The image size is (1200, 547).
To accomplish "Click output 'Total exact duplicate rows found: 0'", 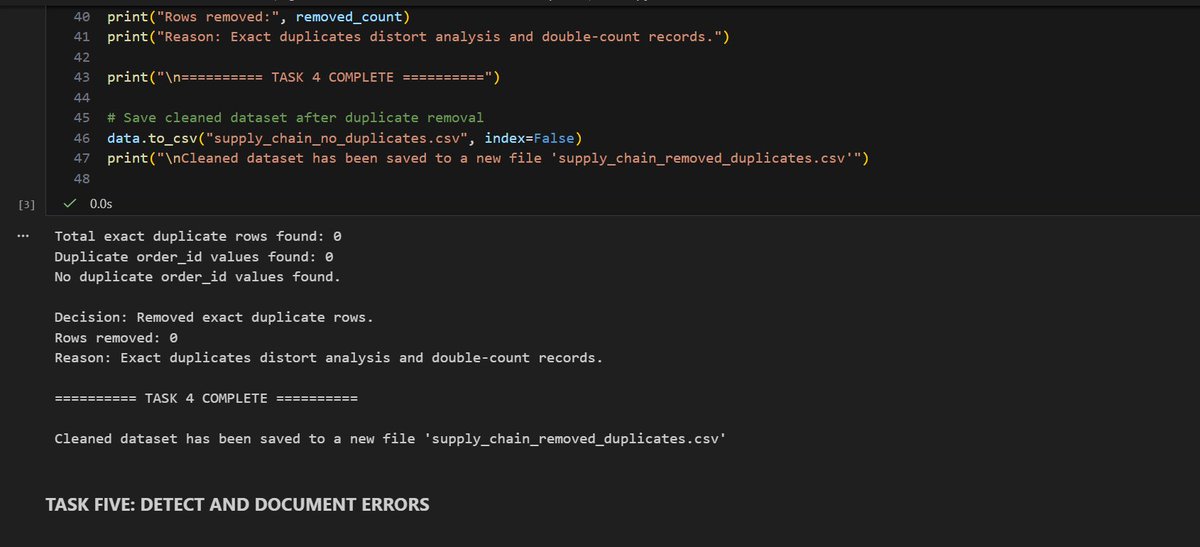I will (x=198, y=236).
